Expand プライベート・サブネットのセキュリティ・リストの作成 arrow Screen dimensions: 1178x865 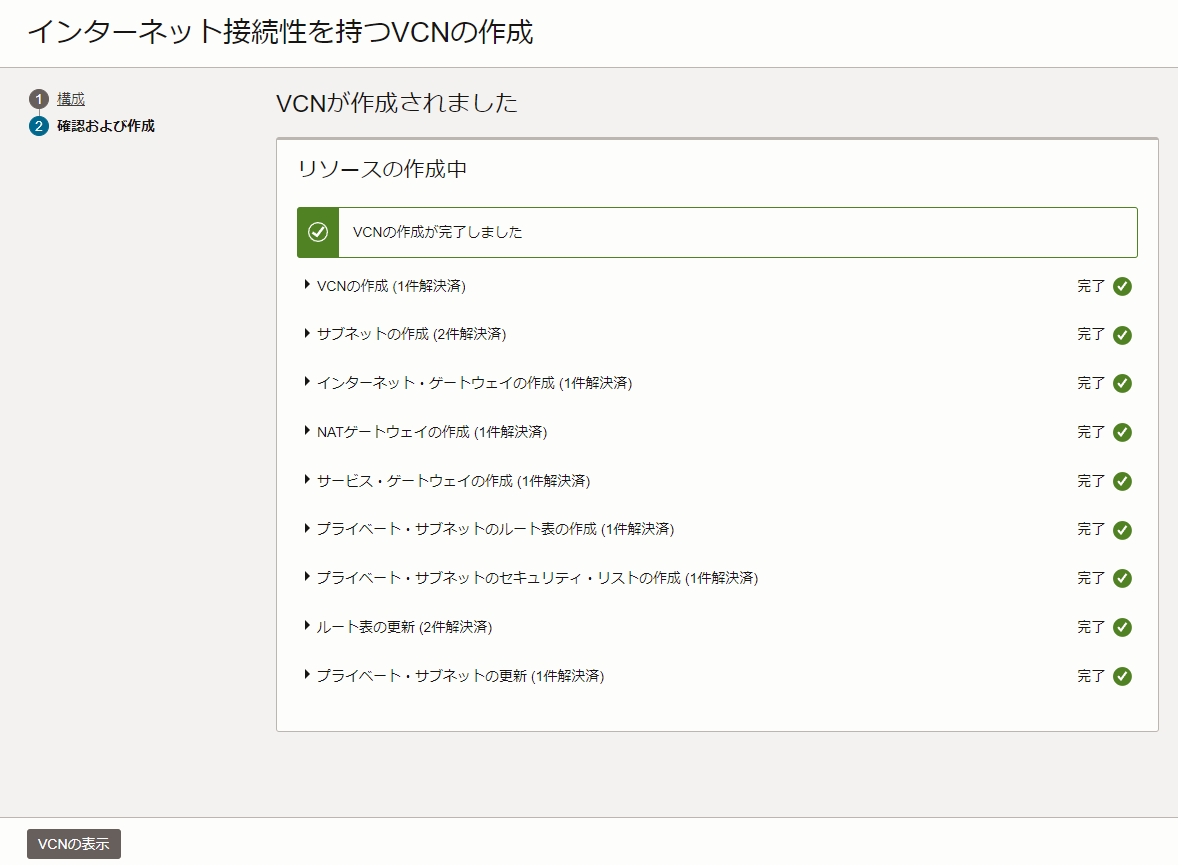(307, 577)
